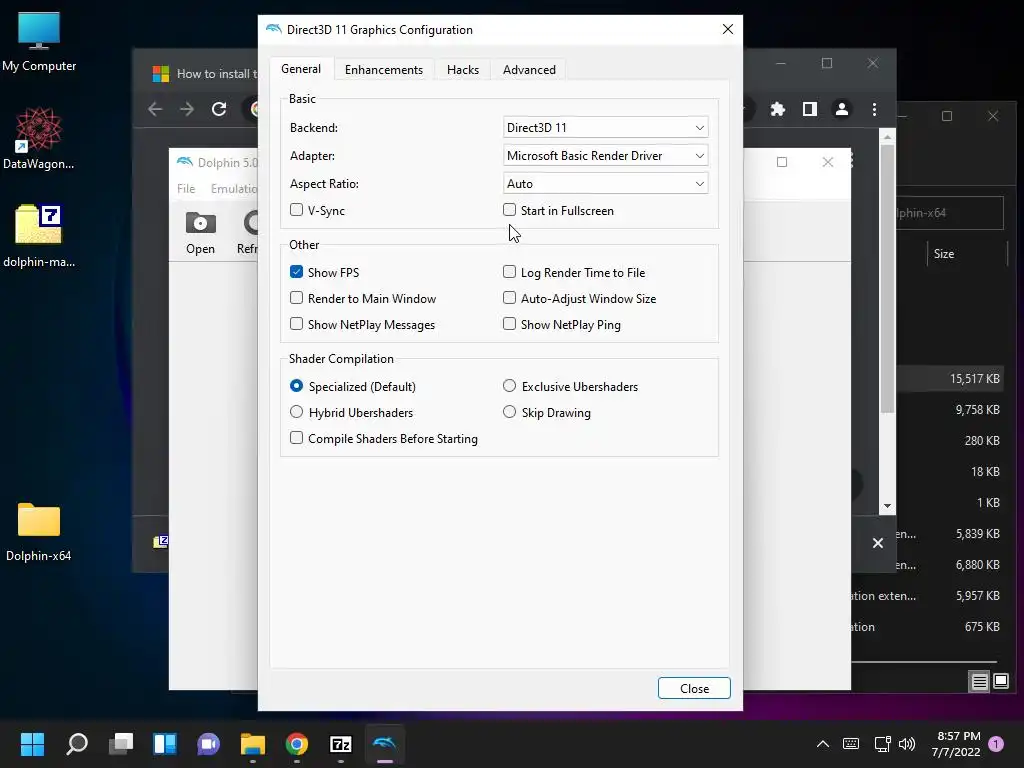Image resolution: width=1024 pixels, height=768 pixels.
Task: Open Chrome's three-dot menu
Action: pos(874,109)
